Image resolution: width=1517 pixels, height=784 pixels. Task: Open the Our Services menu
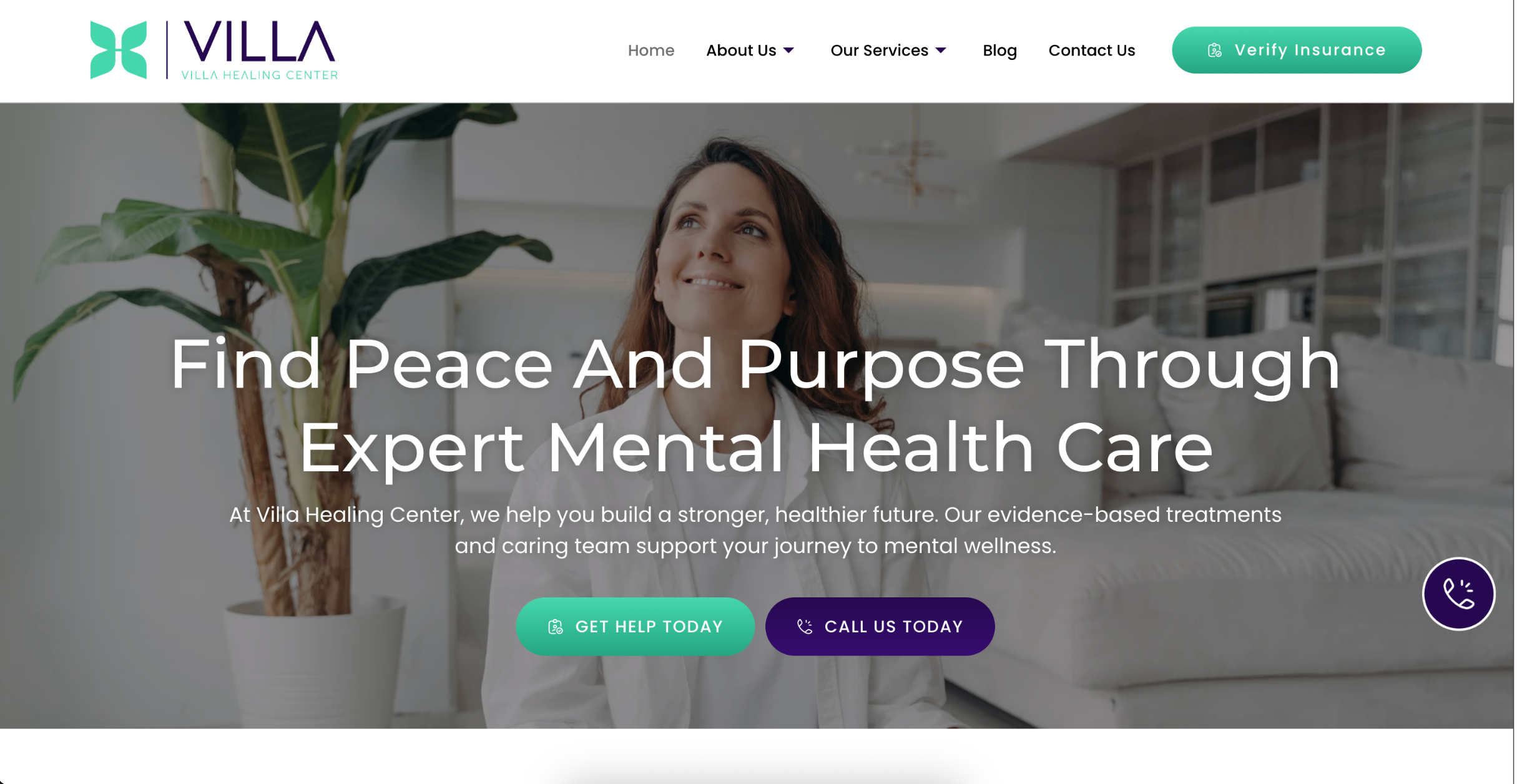pyautogui.click(x=879, y=51)
